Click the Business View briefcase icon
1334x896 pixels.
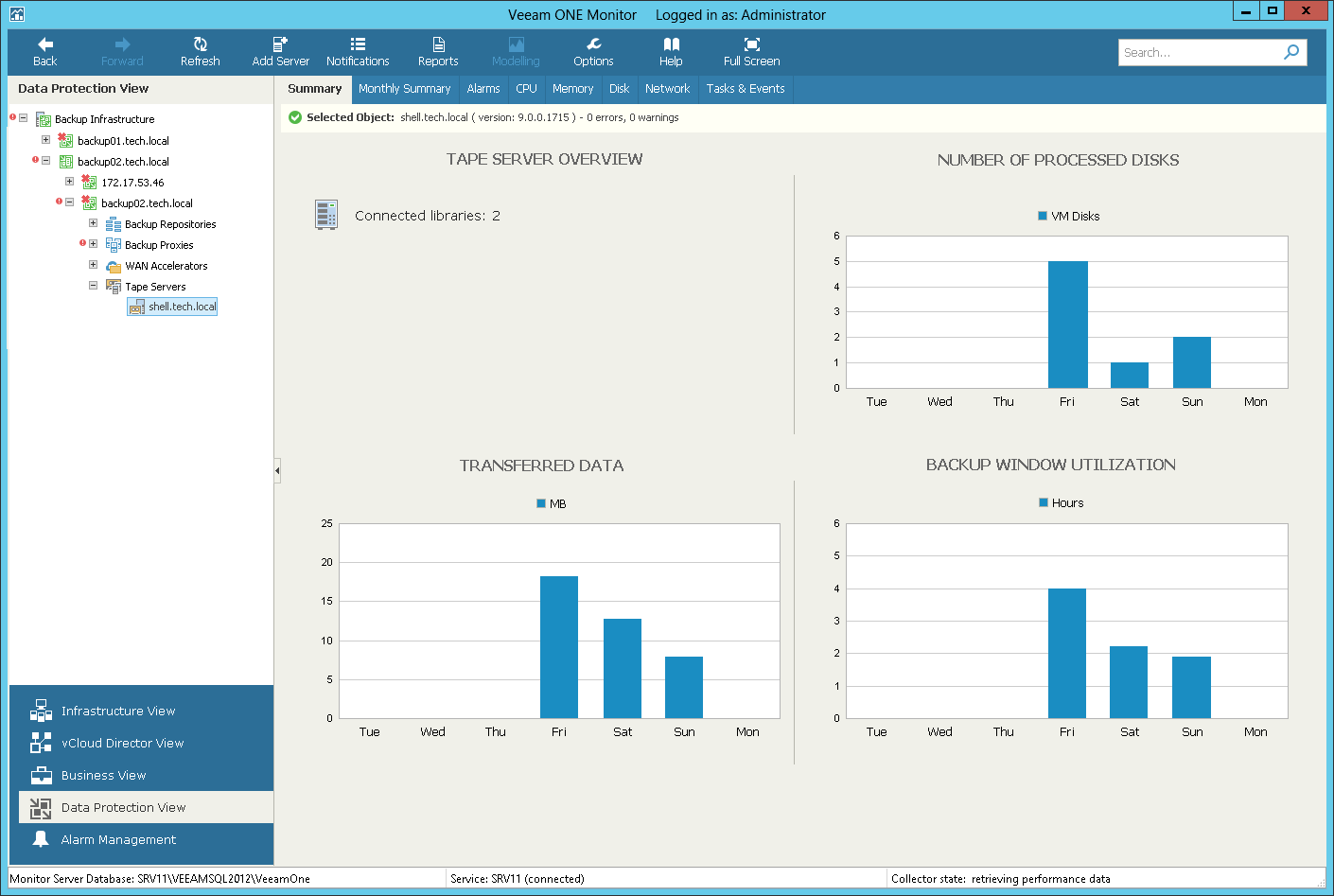41,775
